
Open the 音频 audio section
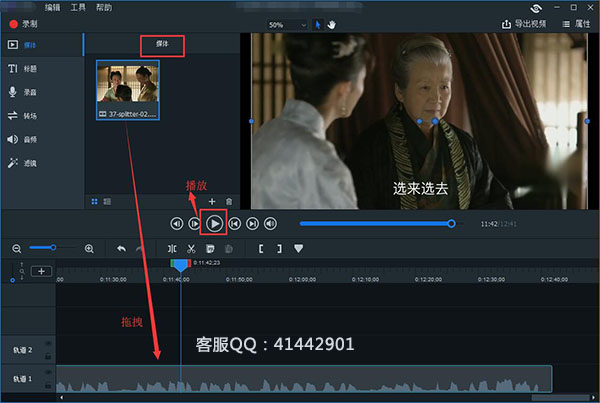22,139
